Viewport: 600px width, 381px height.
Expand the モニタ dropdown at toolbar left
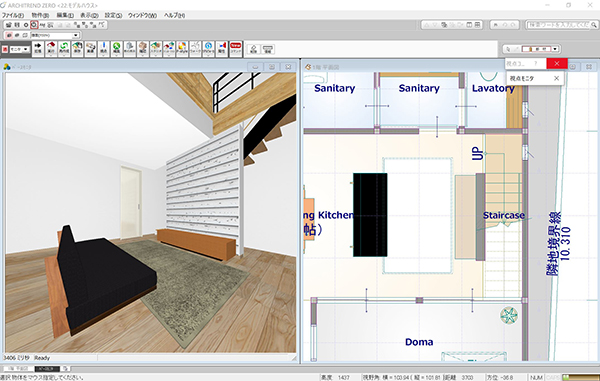pos(26,49)
